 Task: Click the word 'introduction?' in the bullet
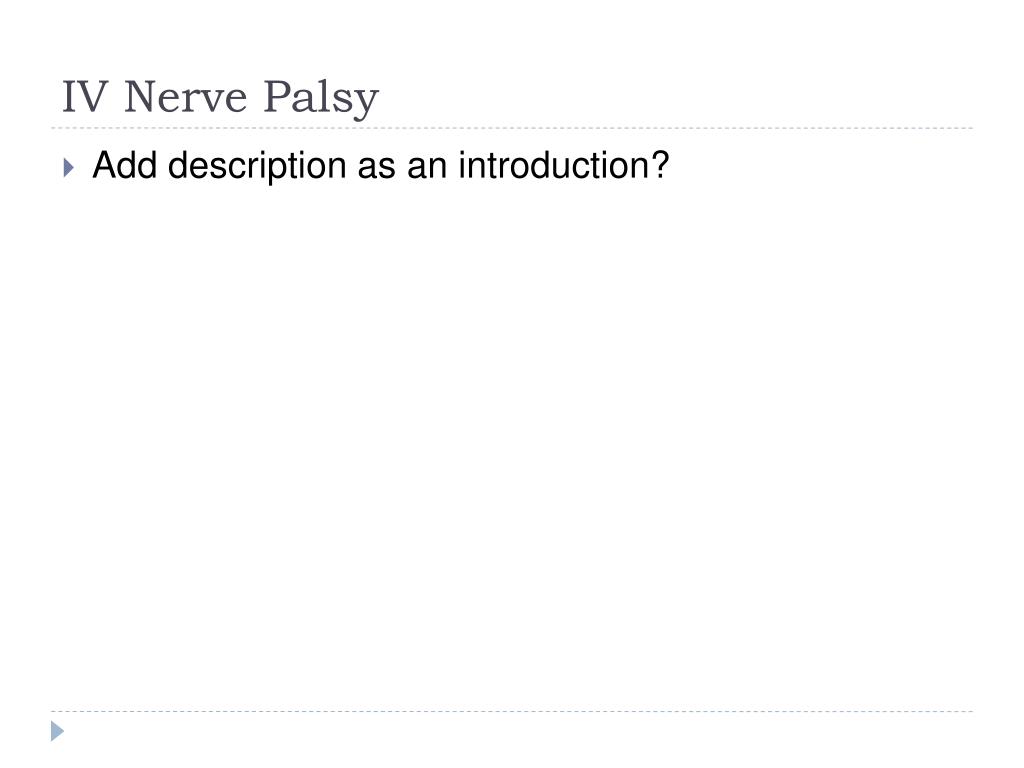point(564,165)
